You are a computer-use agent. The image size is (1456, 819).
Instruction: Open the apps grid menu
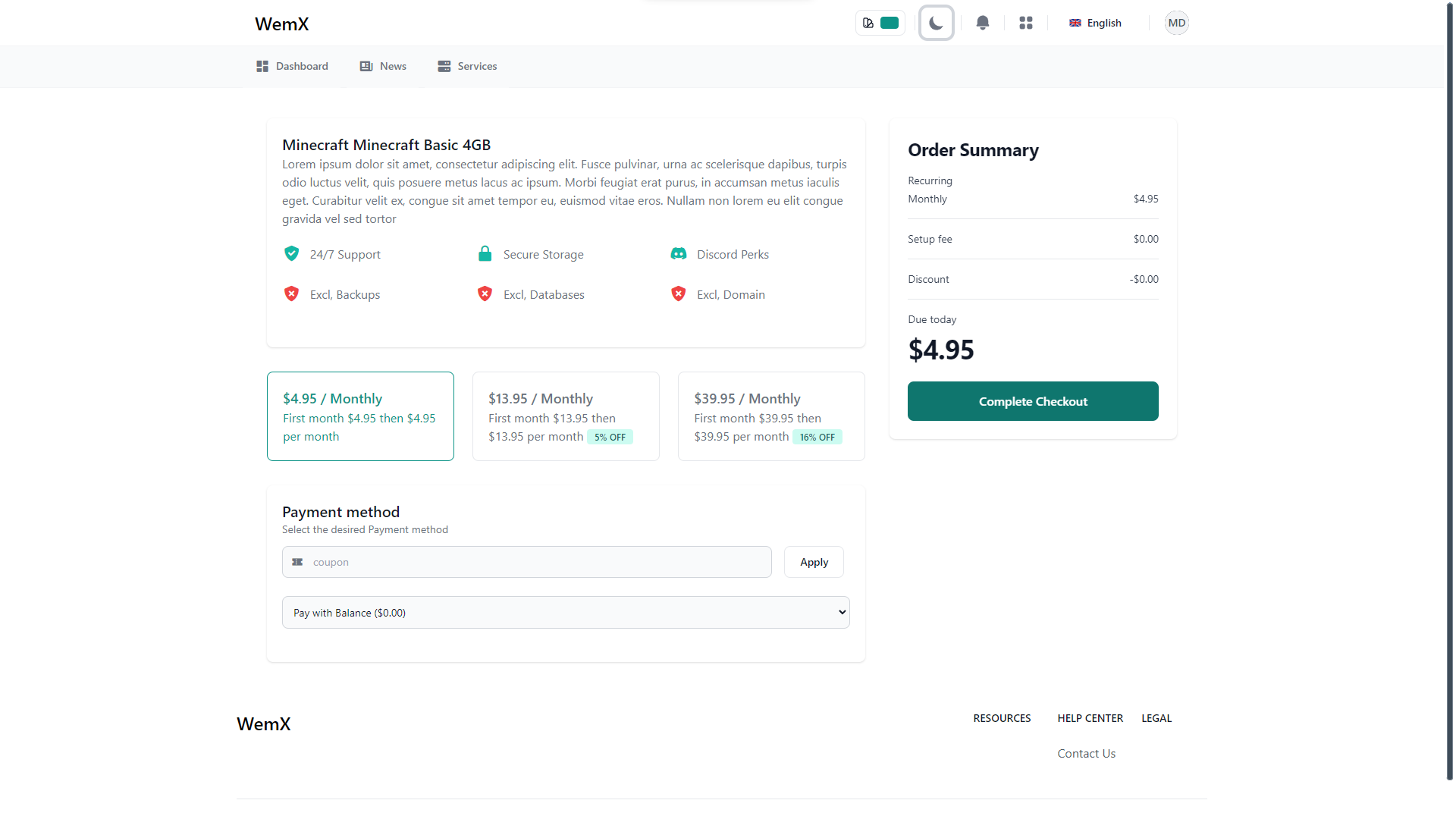(1026, 23)
